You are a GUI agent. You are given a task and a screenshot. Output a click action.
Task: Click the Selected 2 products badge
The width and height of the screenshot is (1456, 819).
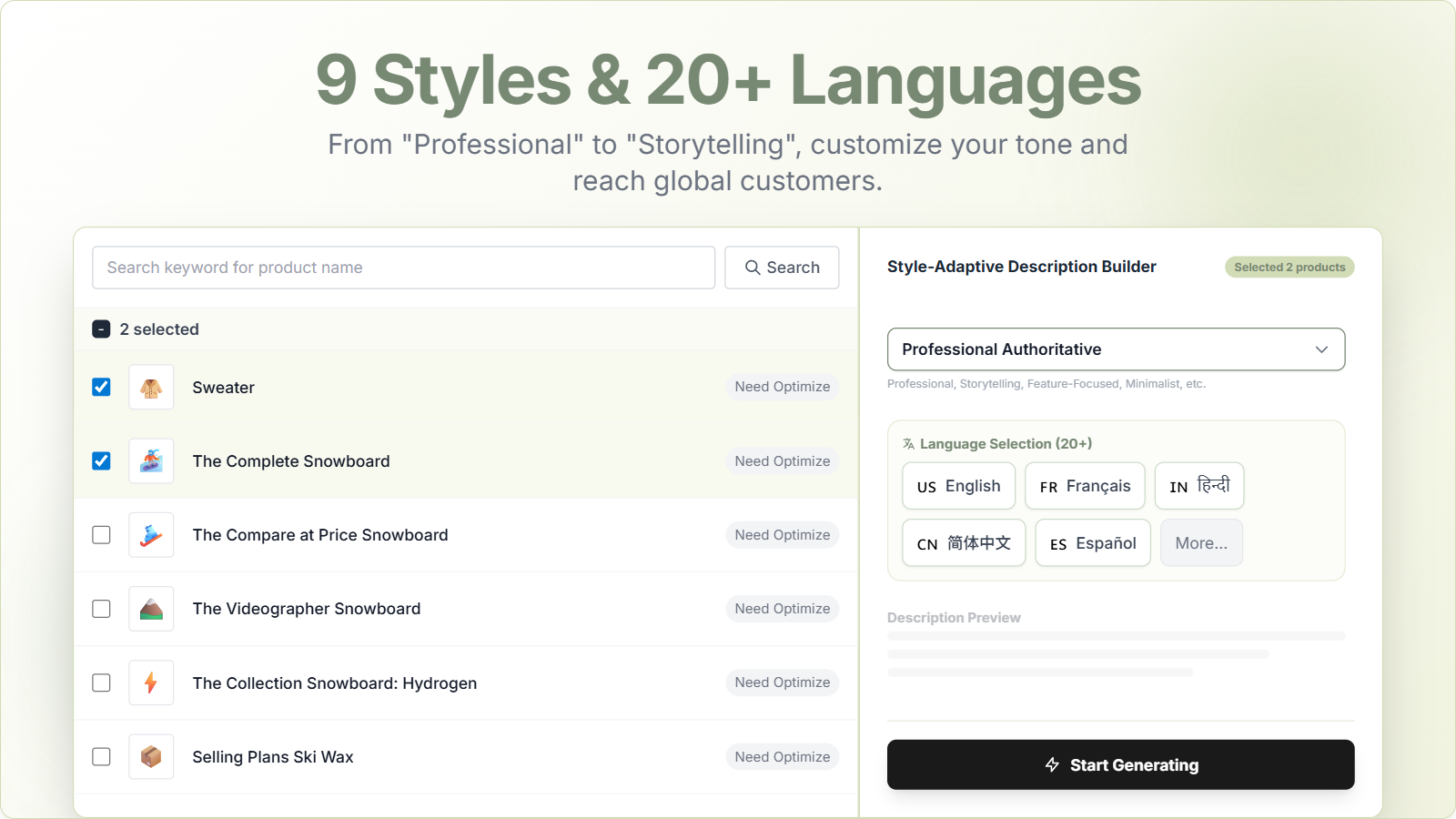tap(1289, 267)
